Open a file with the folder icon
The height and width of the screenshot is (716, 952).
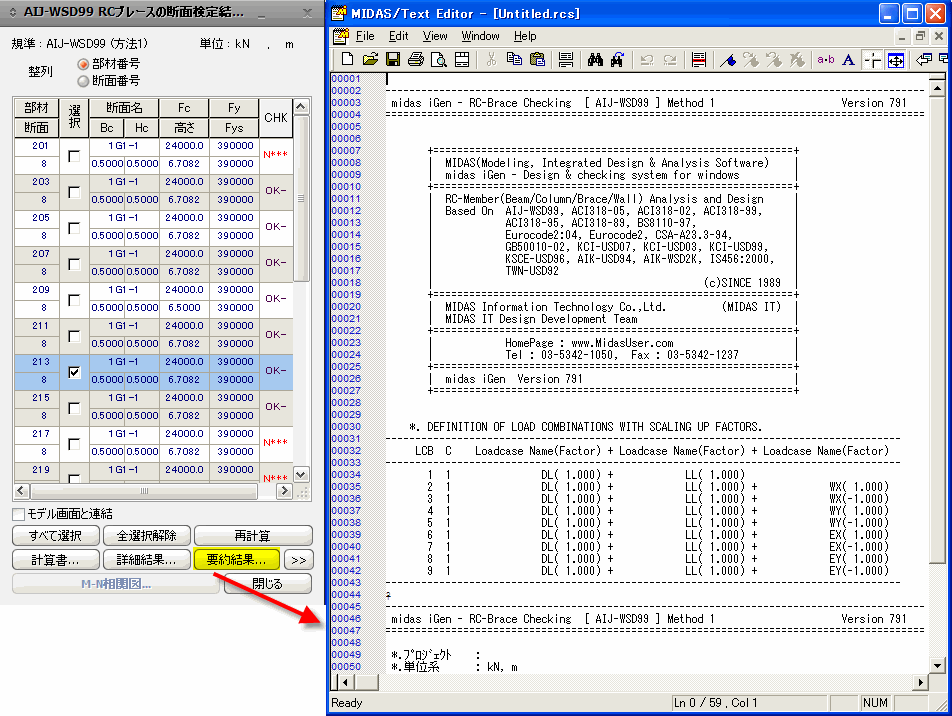coord(370,60)
